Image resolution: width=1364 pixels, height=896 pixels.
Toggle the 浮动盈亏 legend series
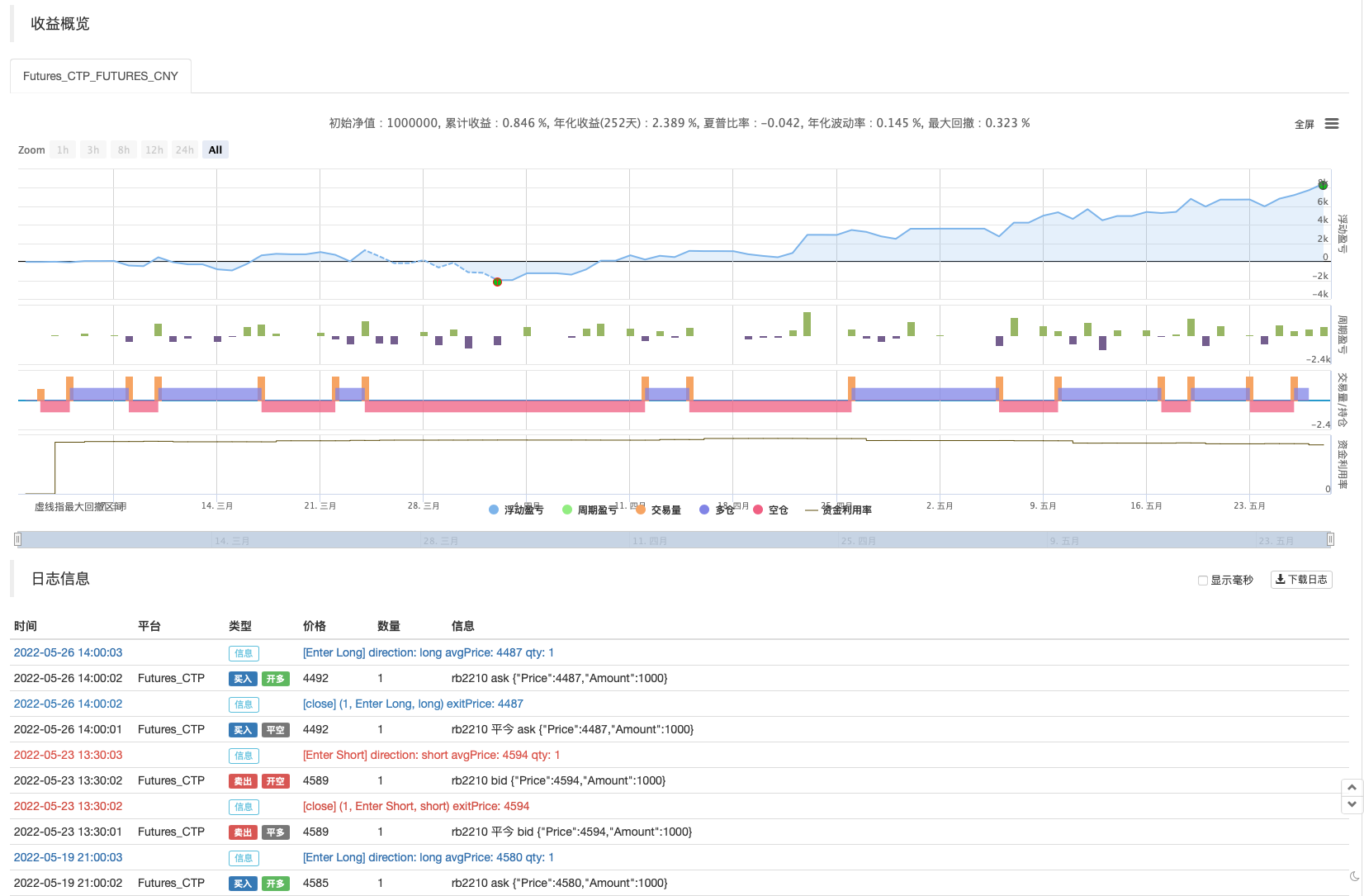tap(516, 510)
